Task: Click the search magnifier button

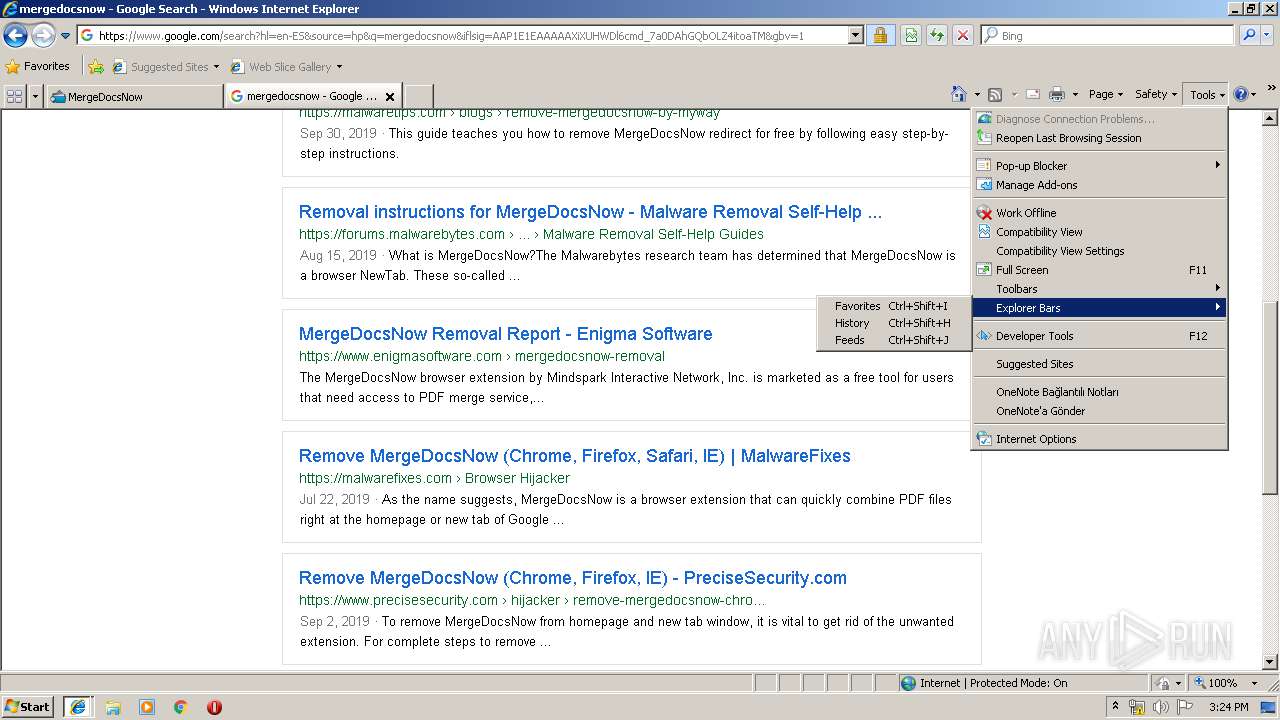Action: click(1248, 35)
